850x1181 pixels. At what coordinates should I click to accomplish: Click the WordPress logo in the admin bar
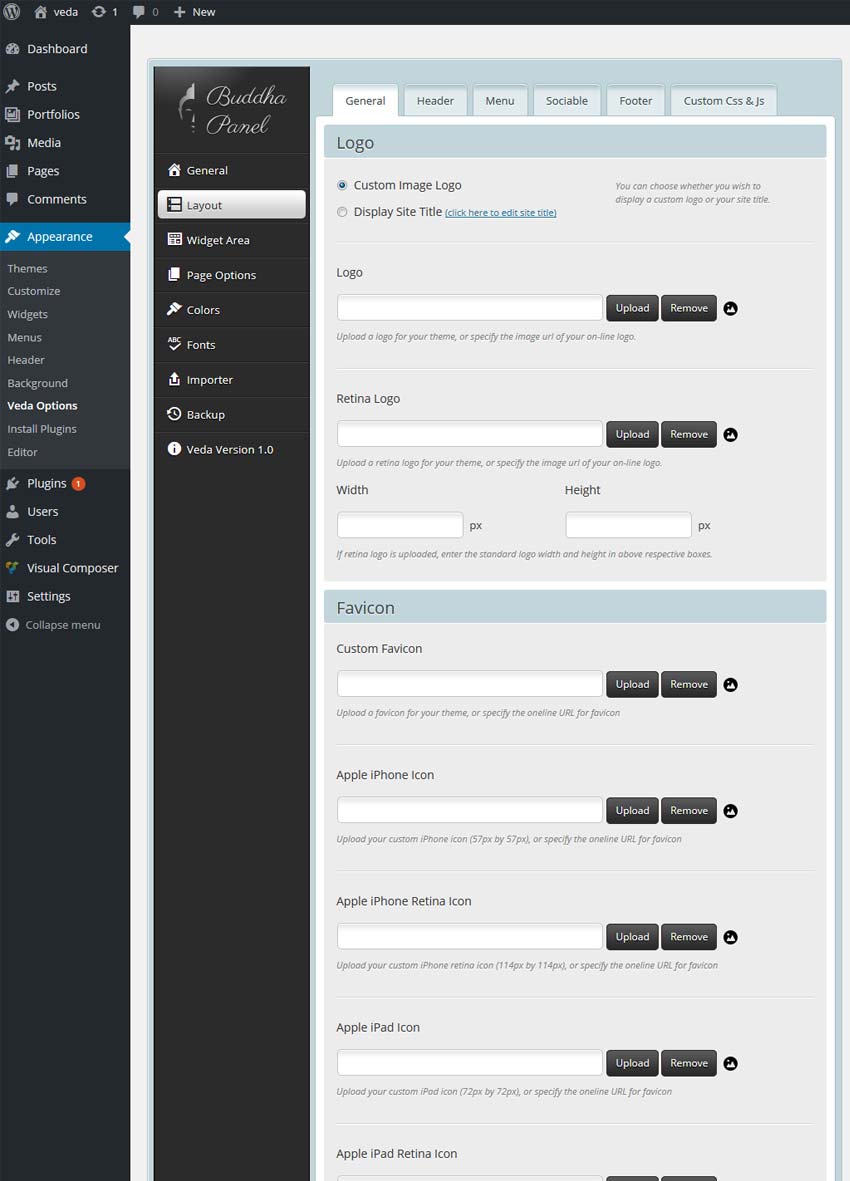pos(11,11)
